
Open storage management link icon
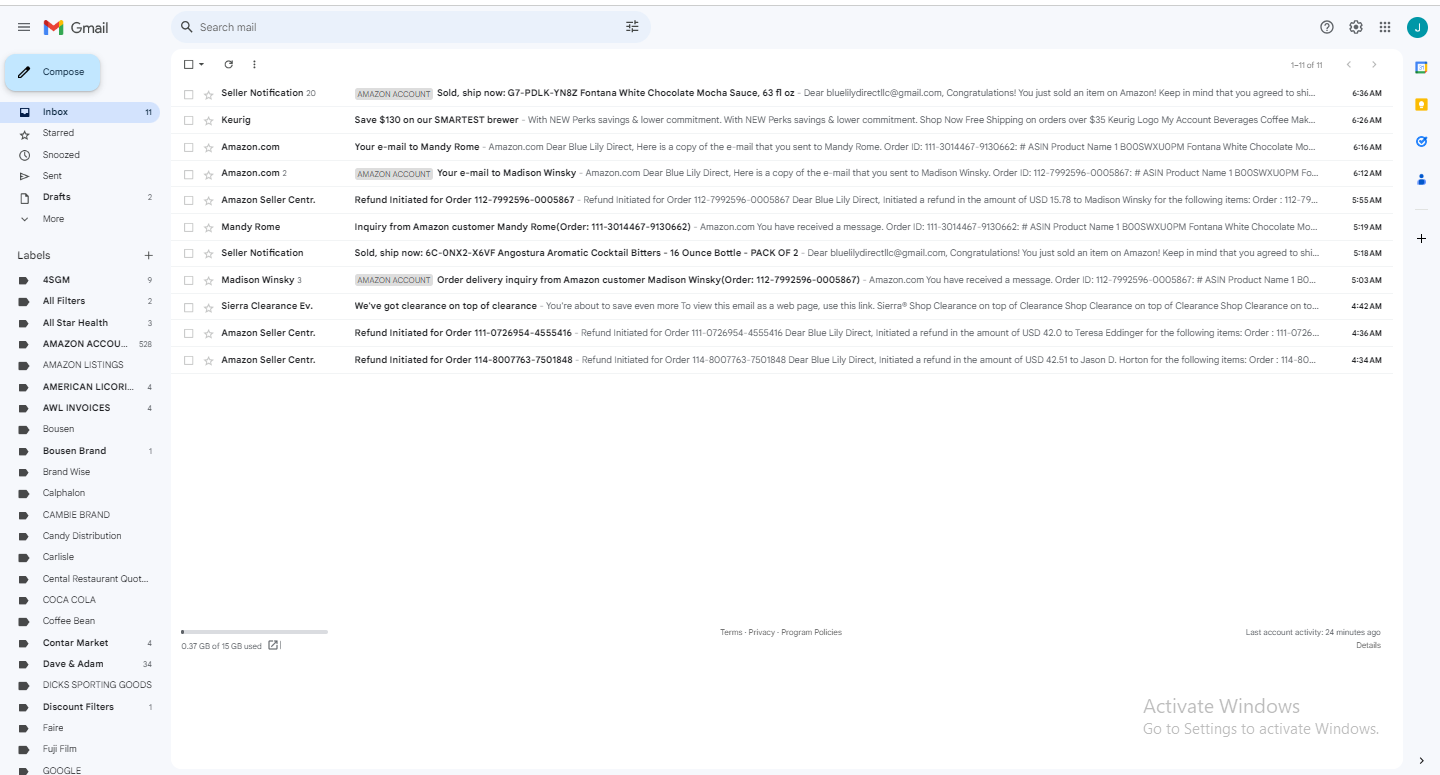click(274, 646)
